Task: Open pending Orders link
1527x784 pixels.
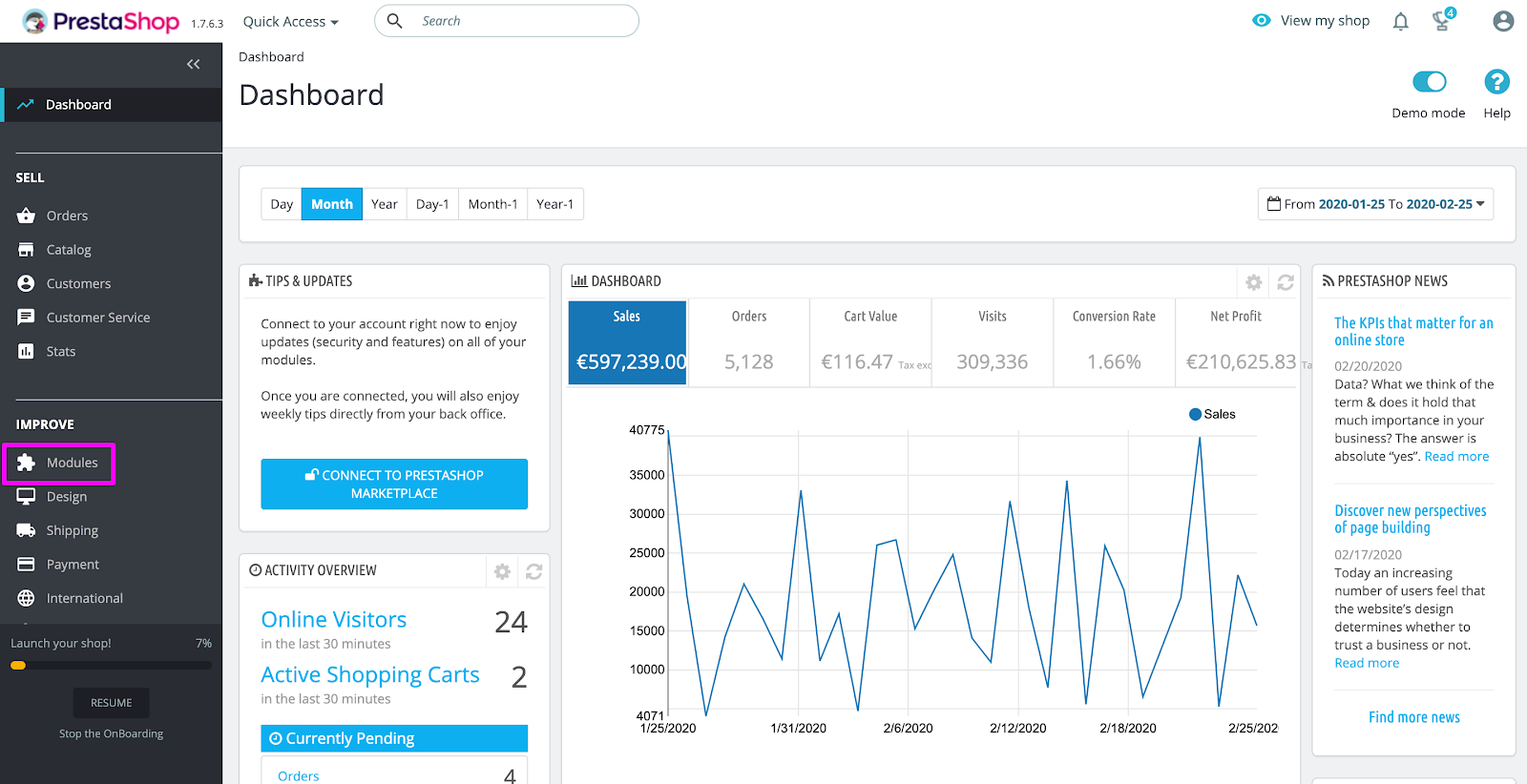Action: [x=299, y=776]
